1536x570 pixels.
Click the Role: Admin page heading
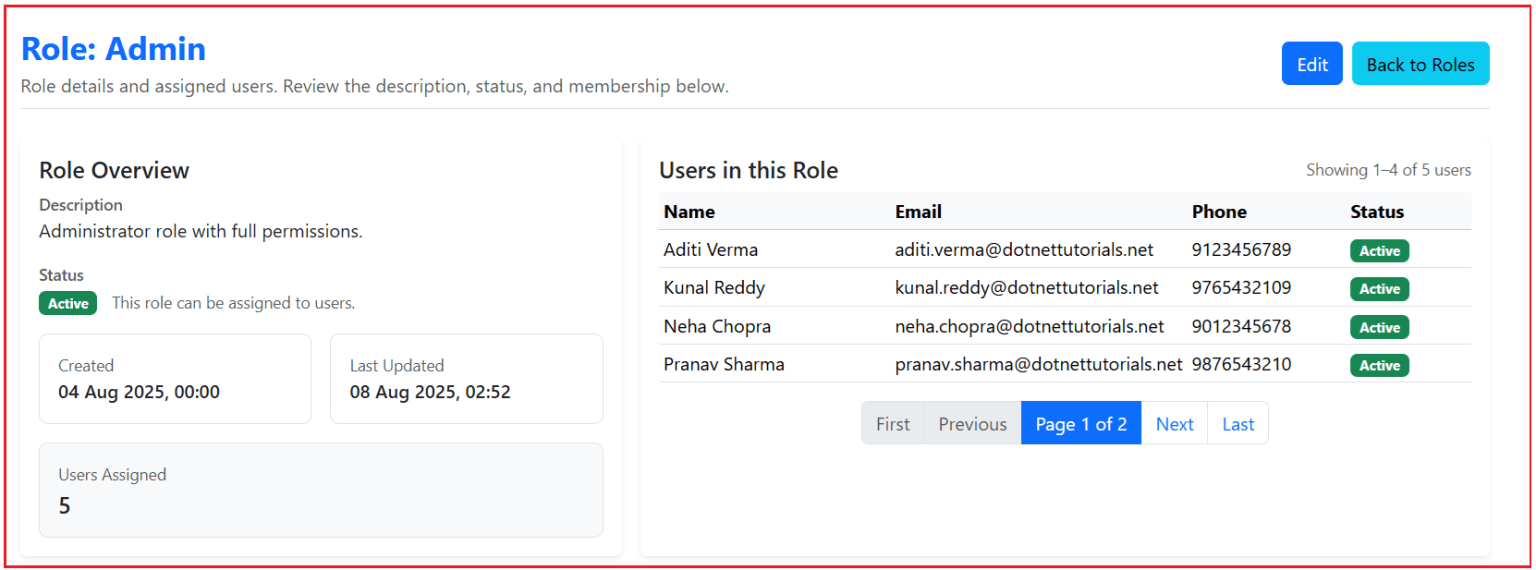[113, 49]
